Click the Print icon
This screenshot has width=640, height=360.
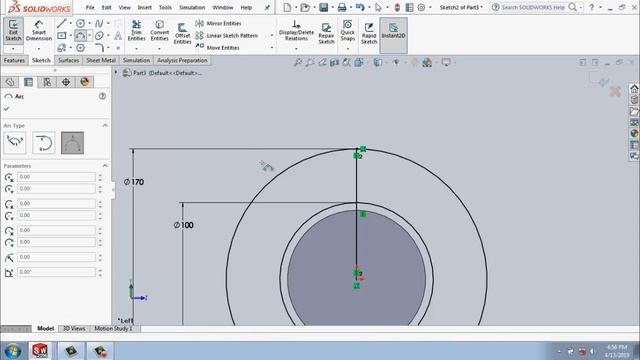342,7
